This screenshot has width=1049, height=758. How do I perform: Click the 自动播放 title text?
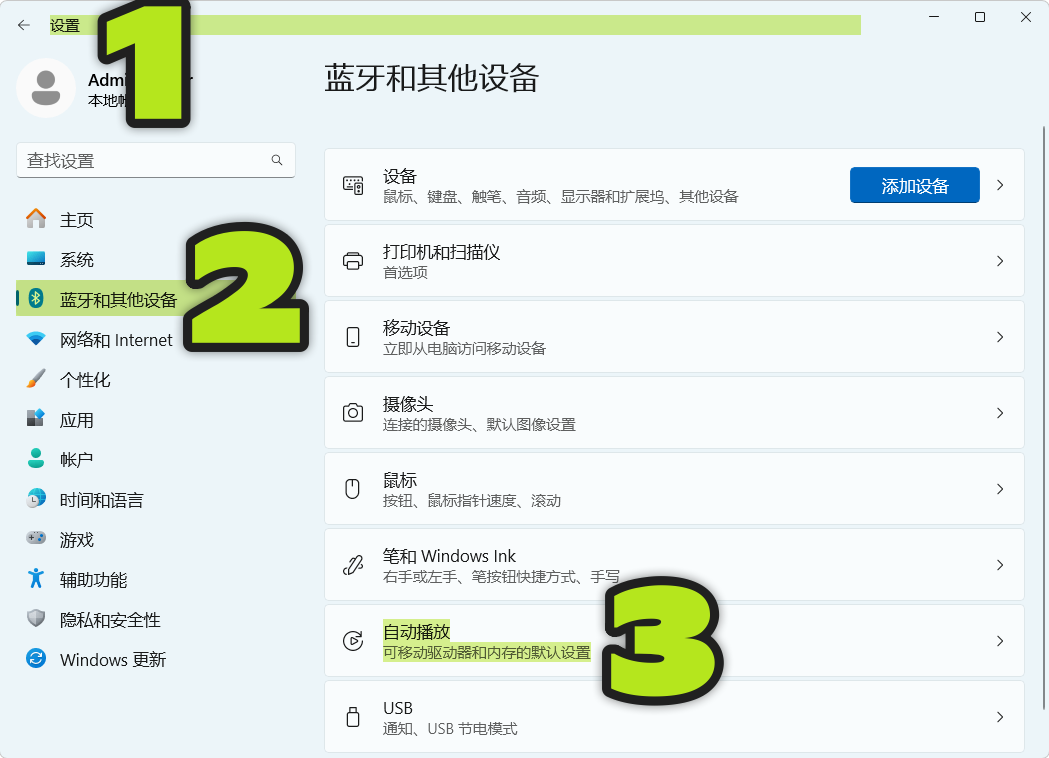pyautogui.click(x=416, y=632)
